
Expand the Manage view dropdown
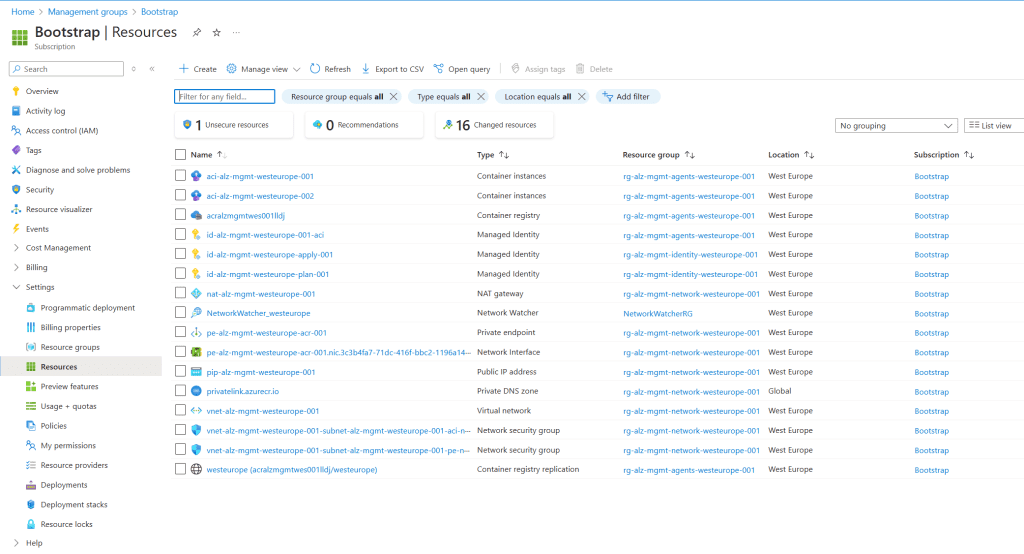257,69
